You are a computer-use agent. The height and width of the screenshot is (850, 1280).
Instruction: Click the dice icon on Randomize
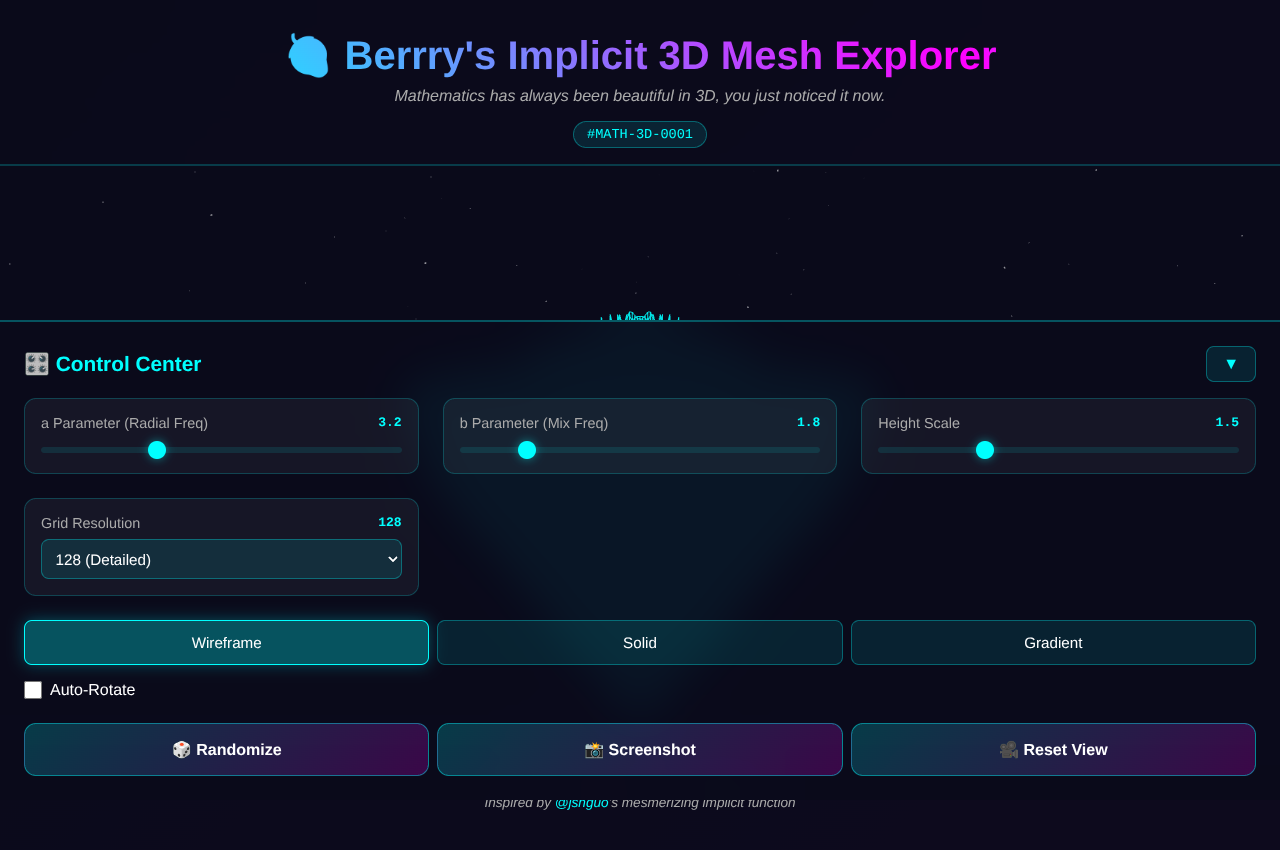tap(182, 749)
